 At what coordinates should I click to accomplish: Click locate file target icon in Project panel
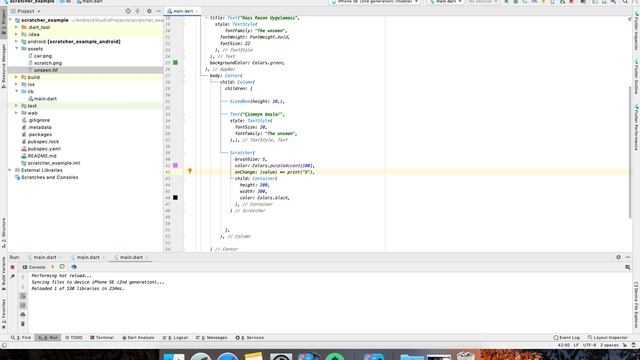pyautogui.click(x=128, y=11)
